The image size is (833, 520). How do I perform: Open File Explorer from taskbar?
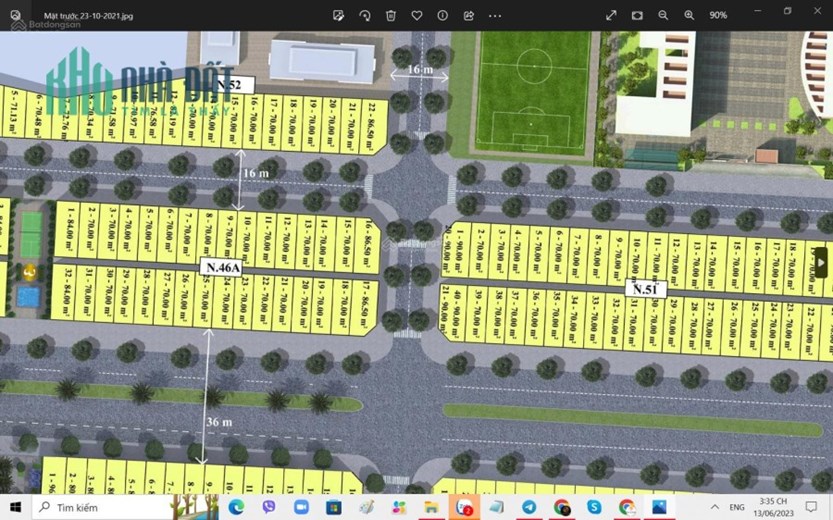(x=431, y=507)
